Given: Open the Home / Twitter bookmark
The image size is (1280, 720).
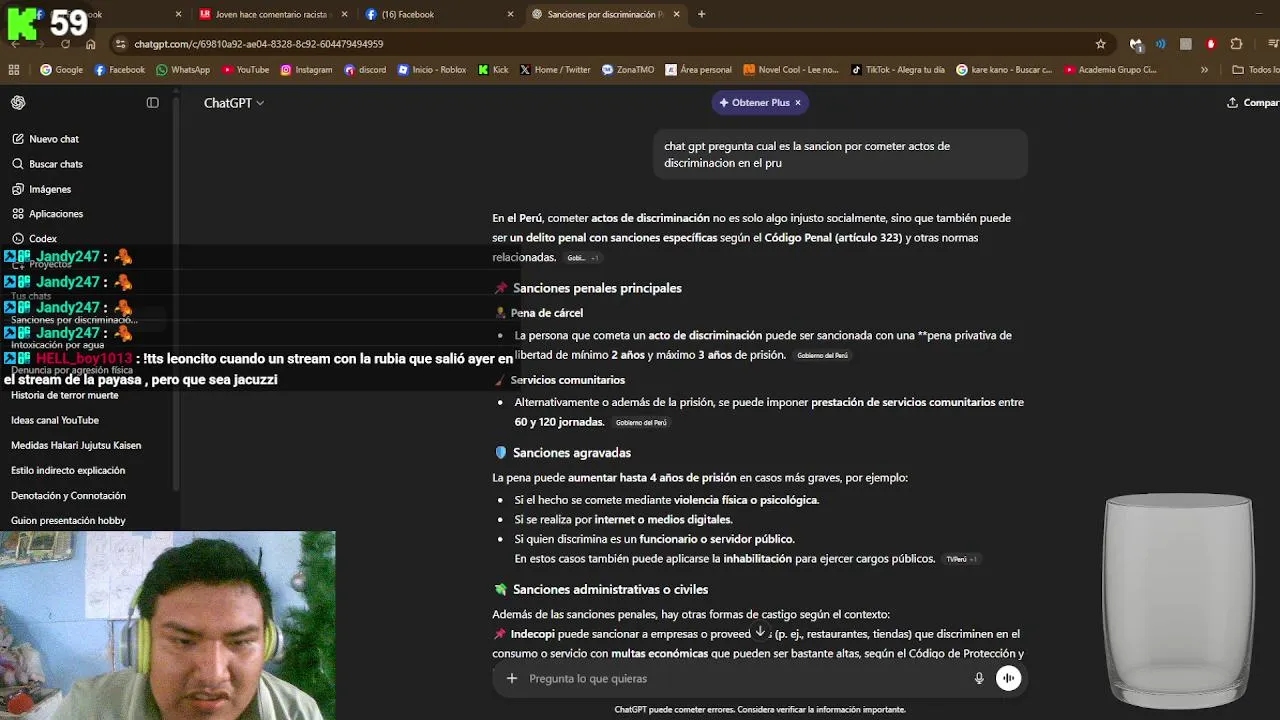Looking at the screenshot, I should (555, 70).
